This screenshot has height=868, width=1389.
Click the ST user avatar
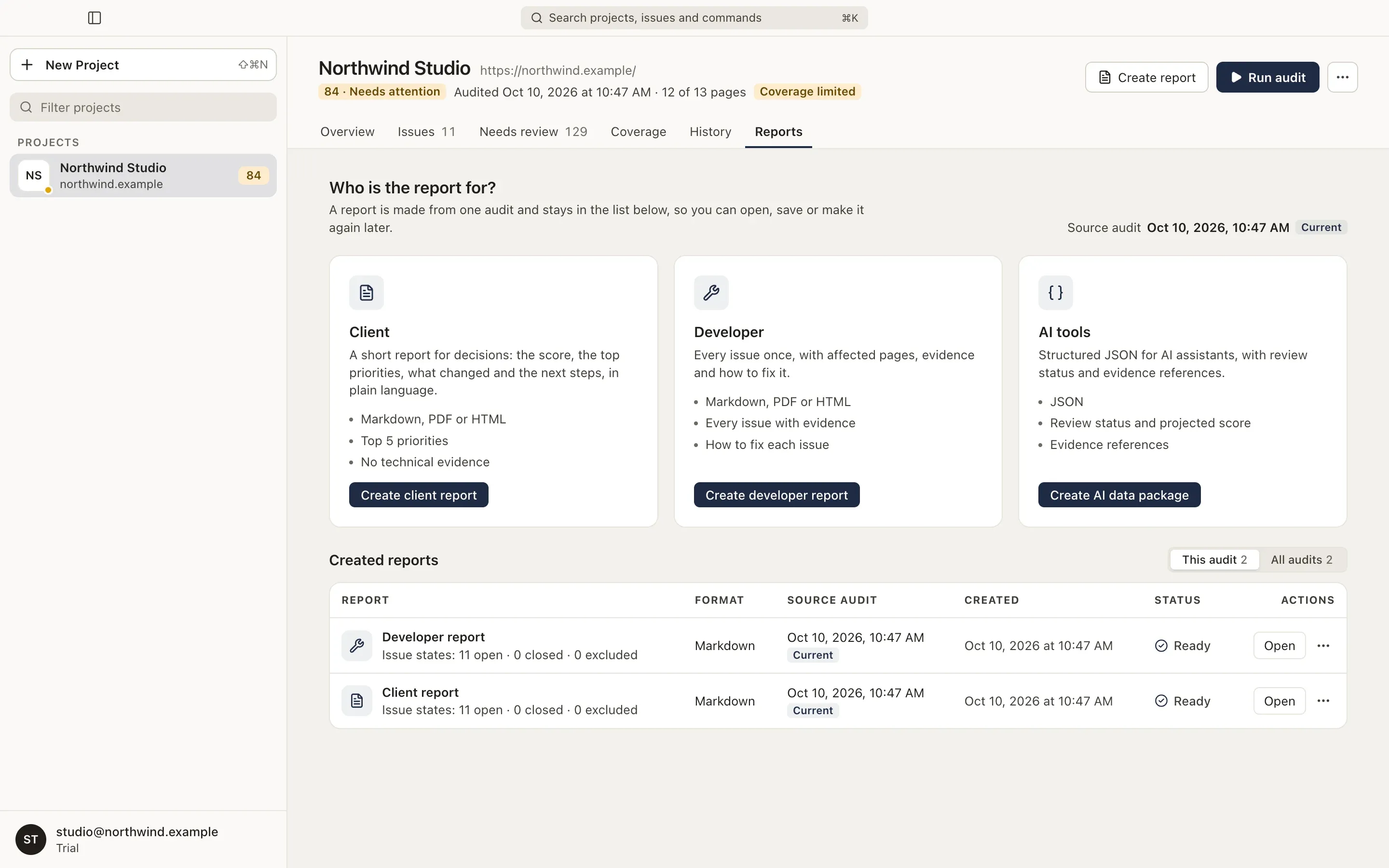coord(31,839)
